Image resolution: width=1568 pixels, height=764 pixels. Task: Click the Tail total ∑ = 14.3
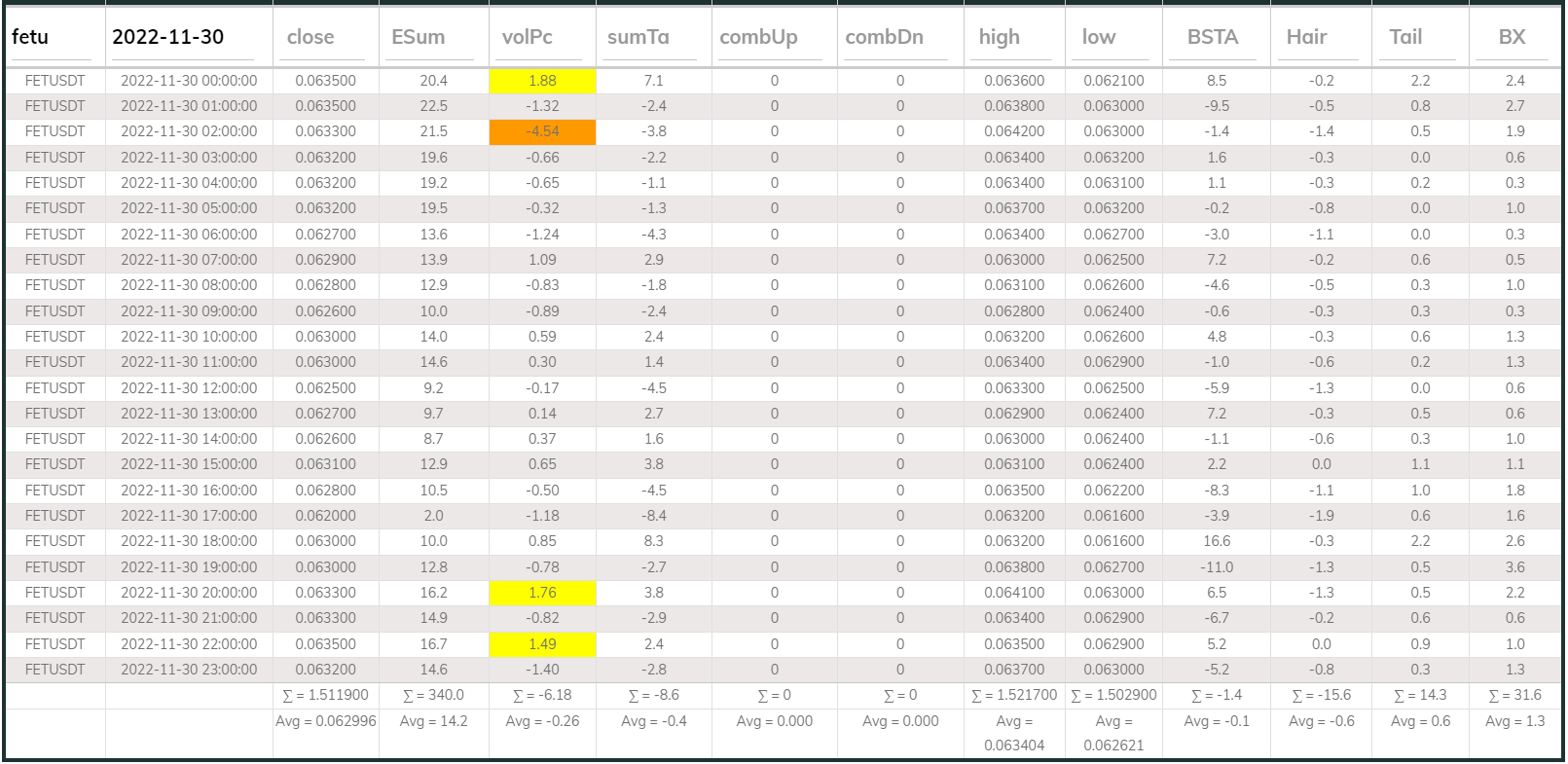click(x=1421, y=695)
